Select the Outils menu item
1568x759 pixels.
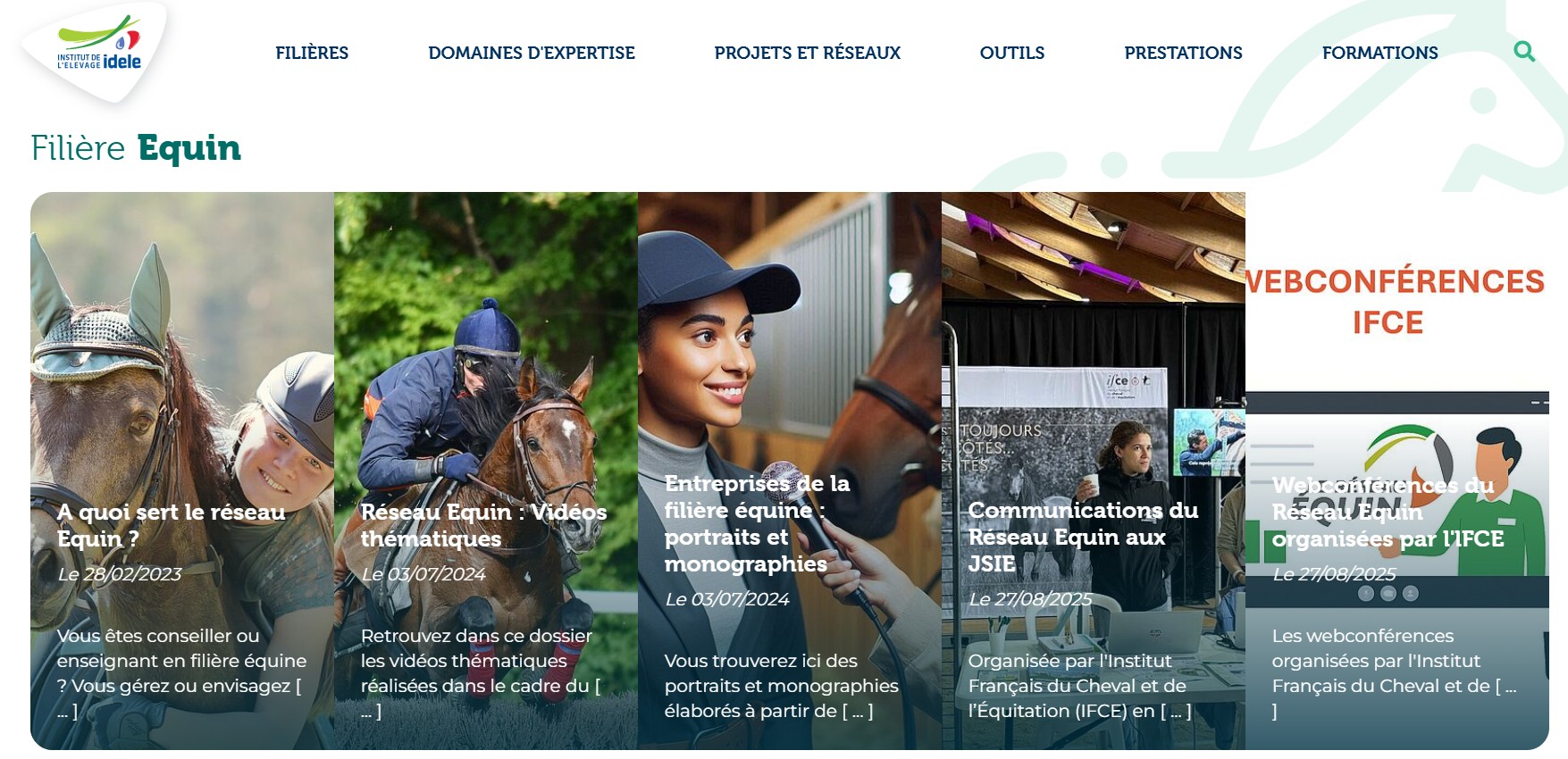(1012, 53)
